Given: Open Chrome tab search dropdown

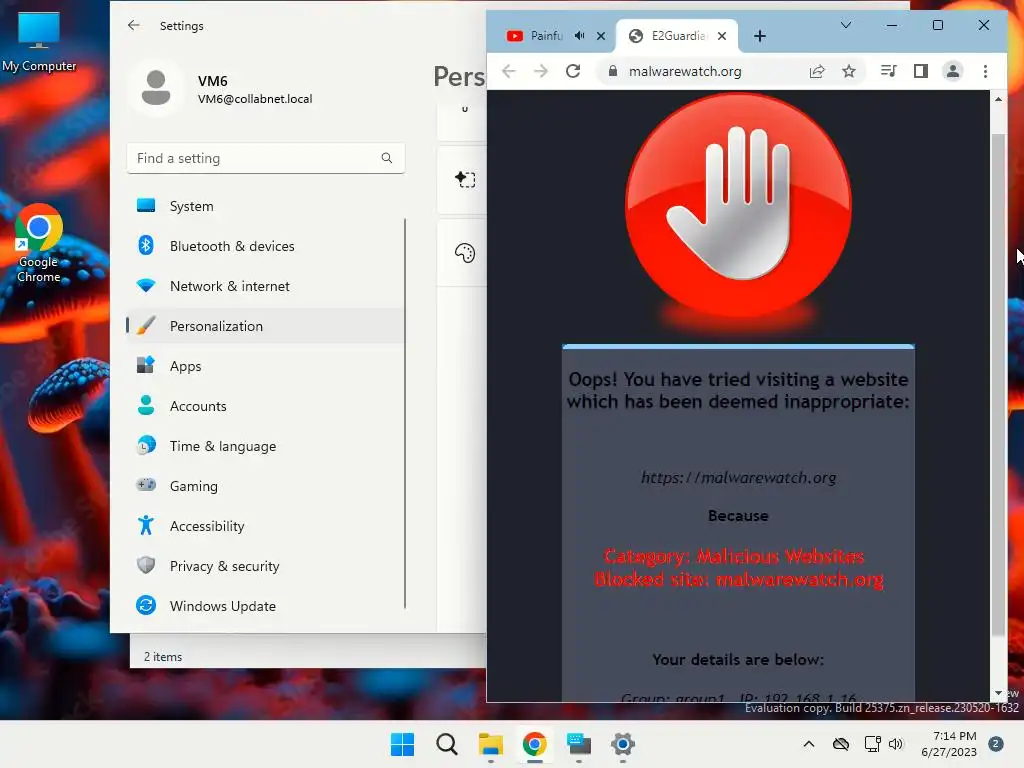Looking at the screenshot, I should click(846, 25).
